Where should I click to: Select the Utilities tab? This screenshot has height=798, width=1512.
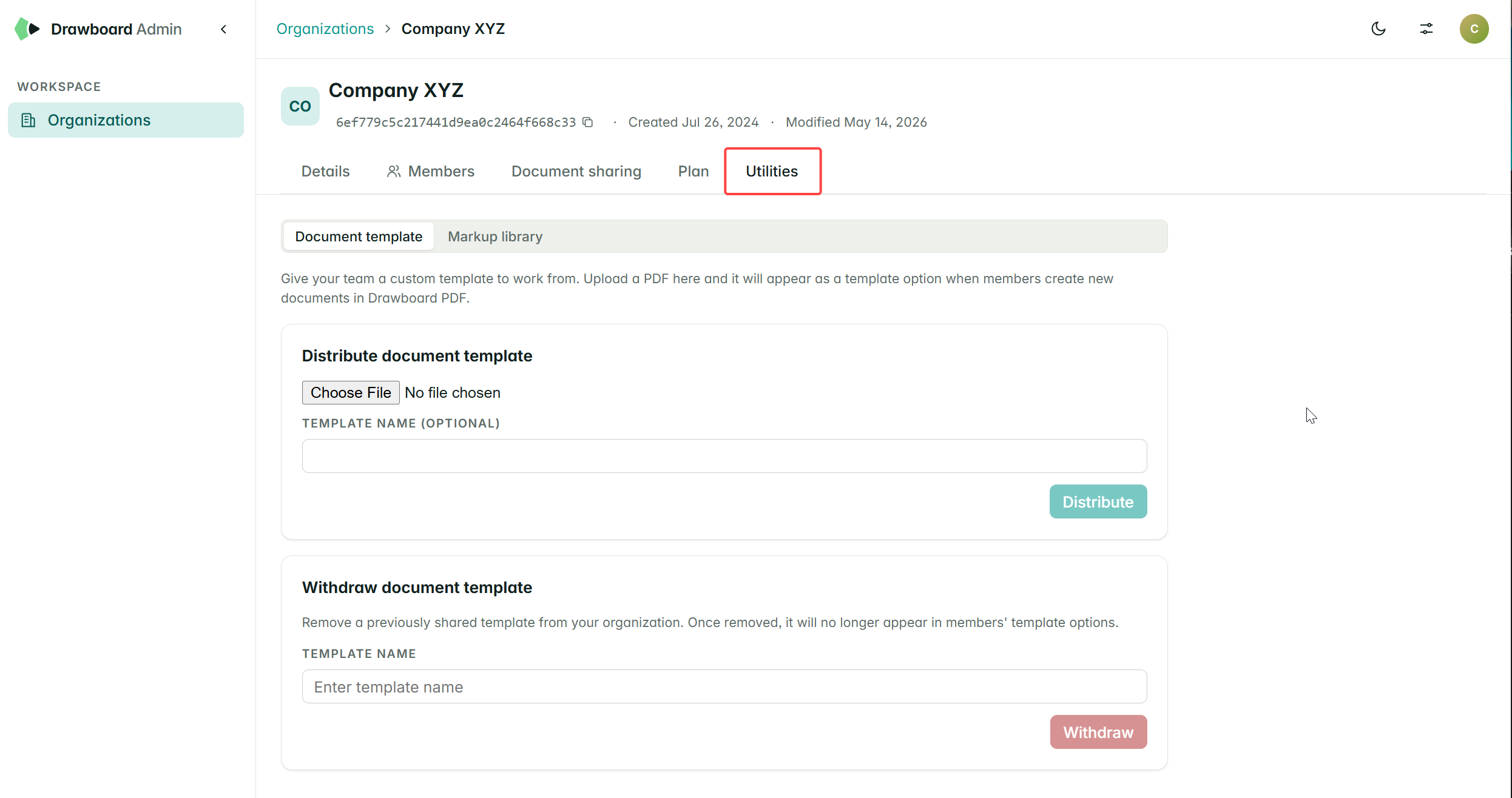click(x=772, y=171)
